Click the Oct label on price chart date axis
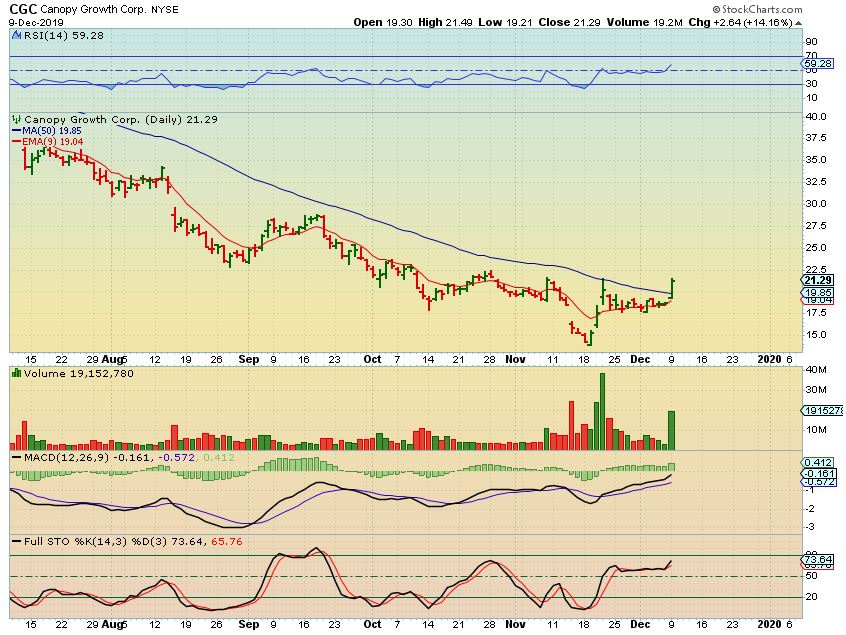The width and height of the screenshot is (846, 635). pos(372,359)
